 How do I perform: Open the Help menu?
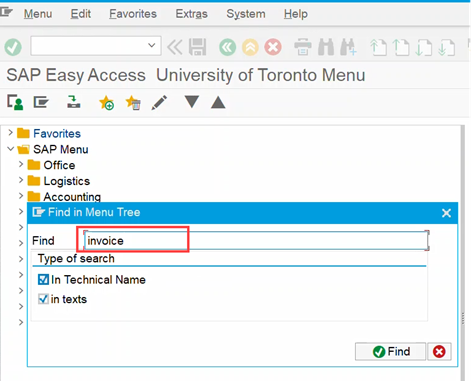pos(296,14)
